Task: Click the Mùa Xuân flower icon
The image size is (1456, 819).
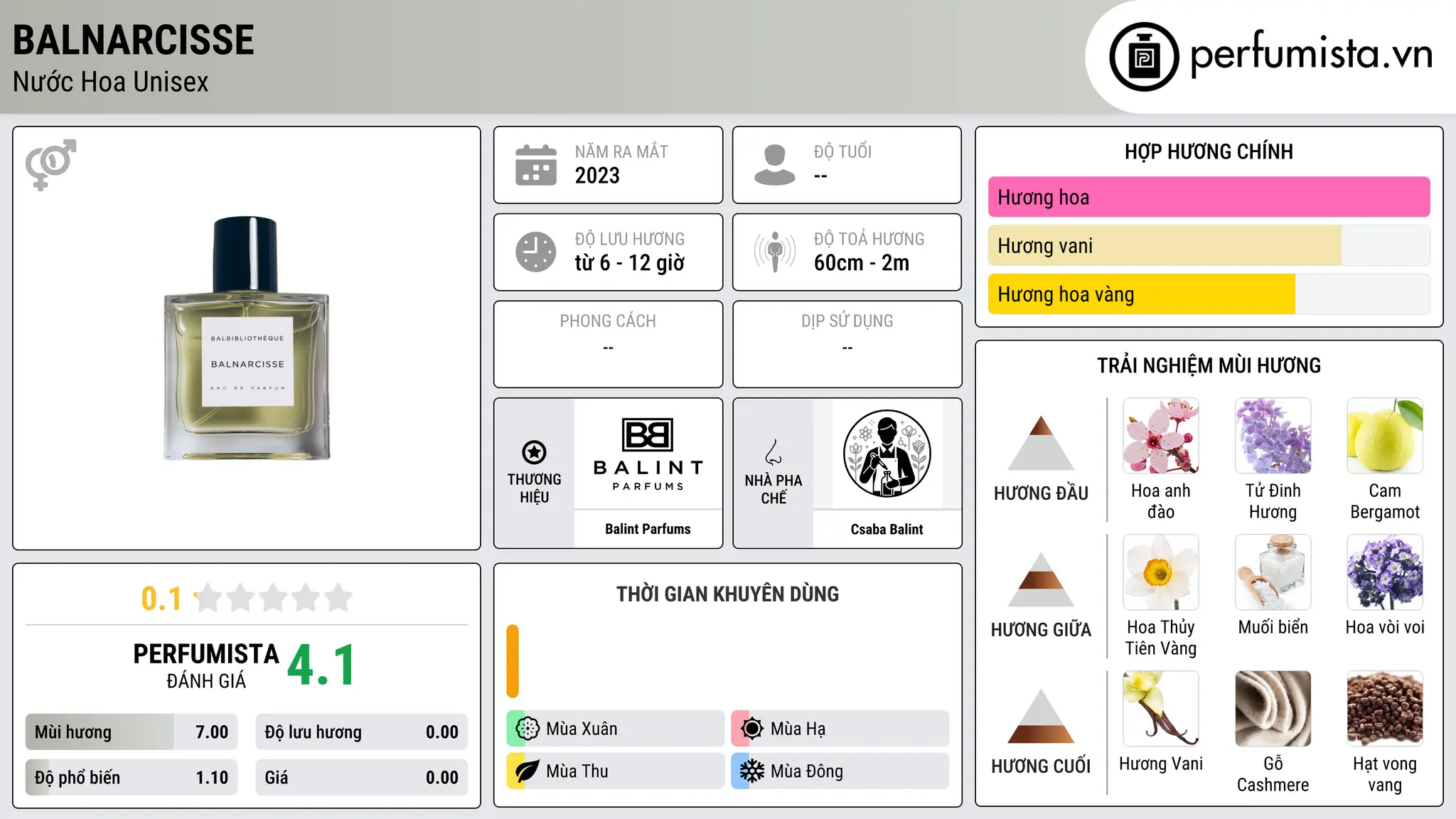Action: tap(527, 729)
